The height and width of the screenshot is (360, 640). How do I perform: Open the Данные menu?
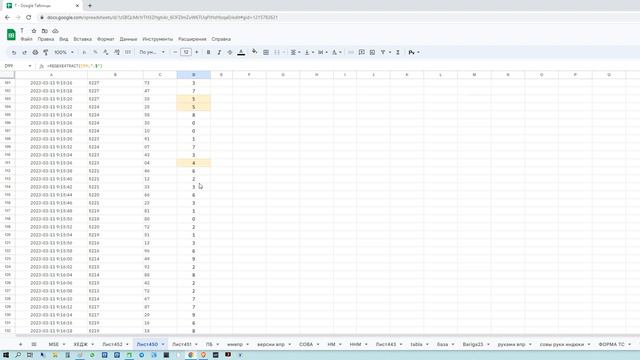pos(128,39)
